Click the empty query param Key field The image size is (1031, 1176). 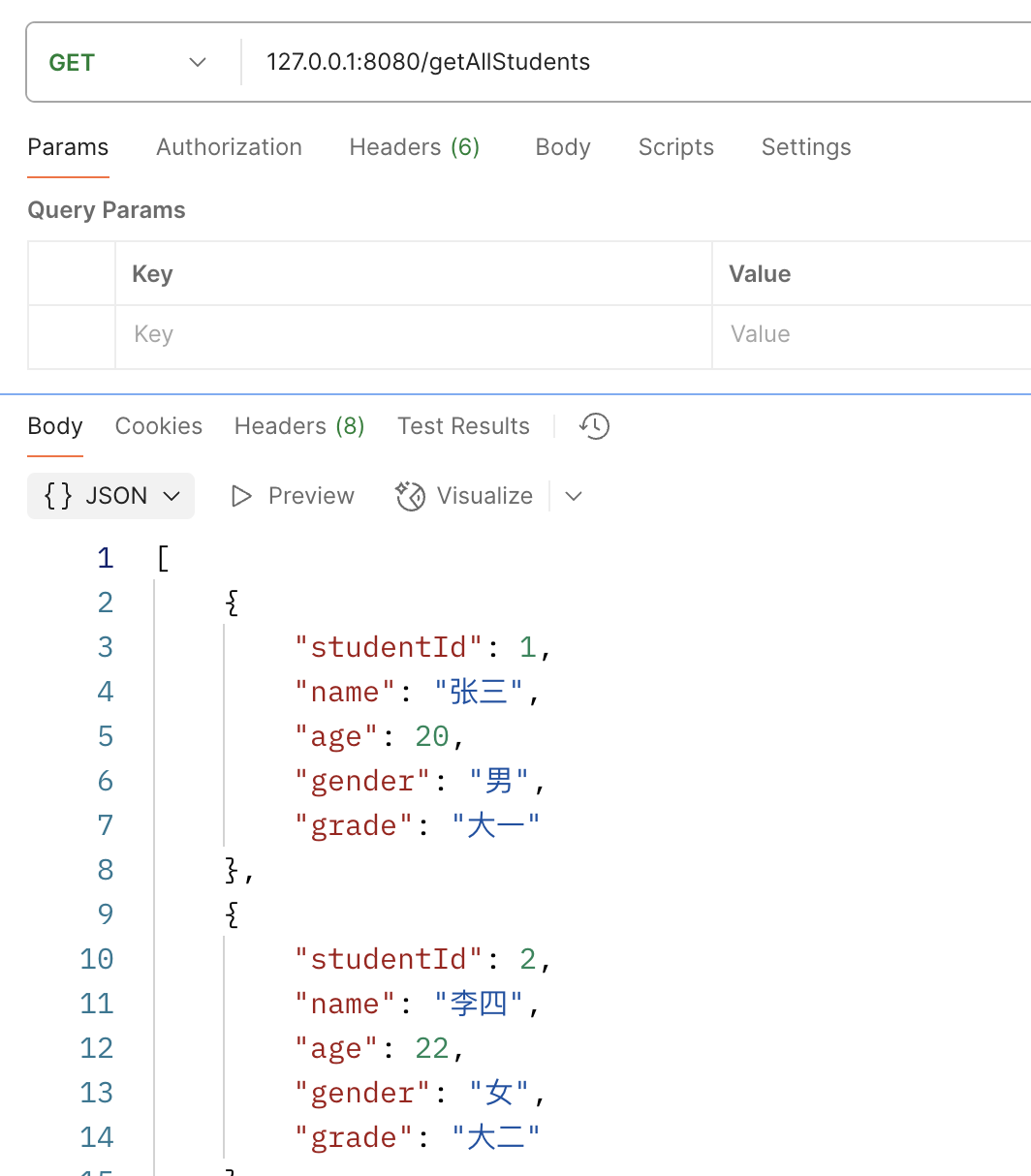[x=413, y=335]
